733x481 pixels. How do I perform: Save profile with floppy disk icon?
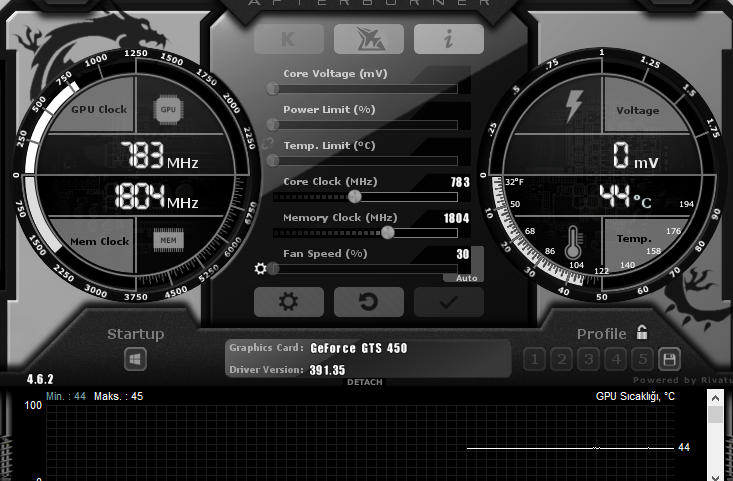pos(669,359)
